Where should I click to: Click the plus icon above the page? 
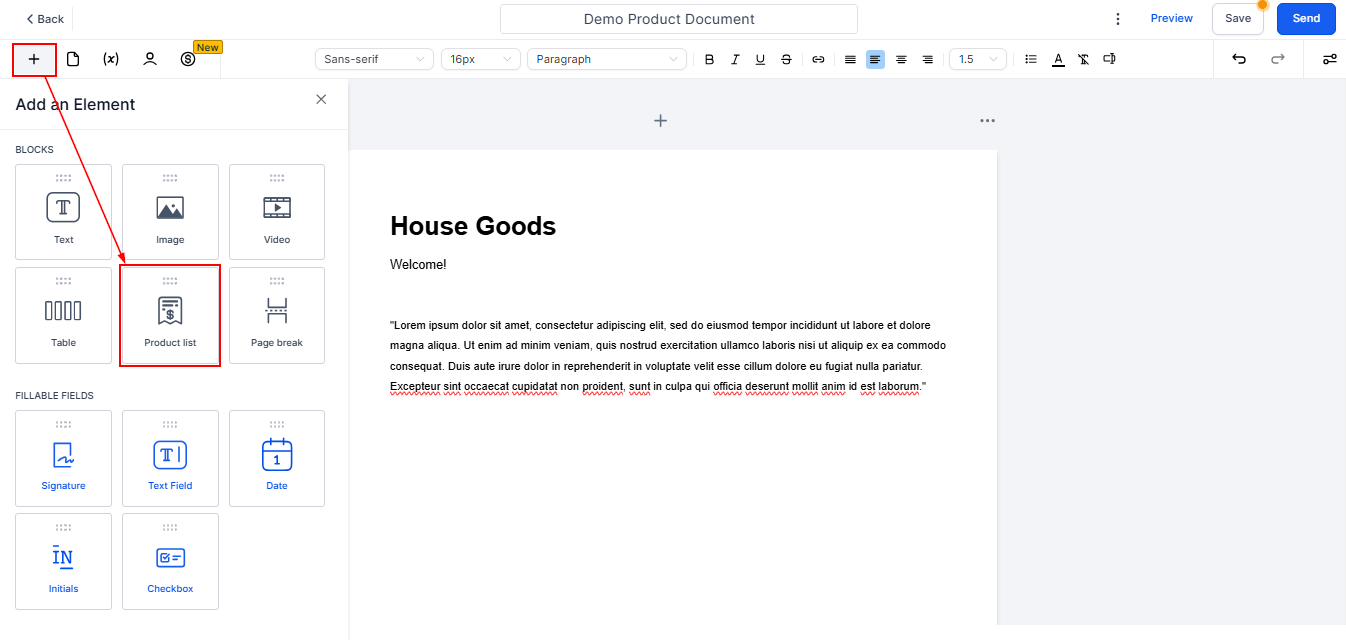tap(660, 121)
